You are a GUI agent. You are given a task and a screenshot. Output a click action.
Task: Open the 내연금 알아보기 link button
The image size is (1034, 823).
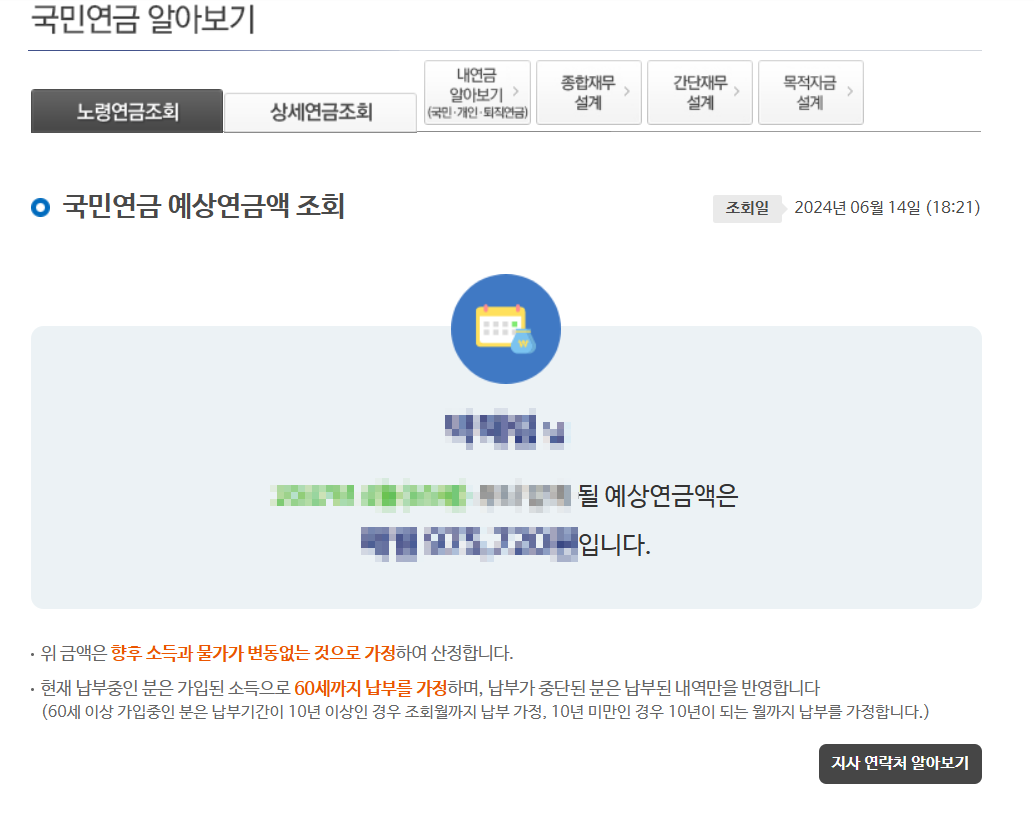tap(477, 92)
